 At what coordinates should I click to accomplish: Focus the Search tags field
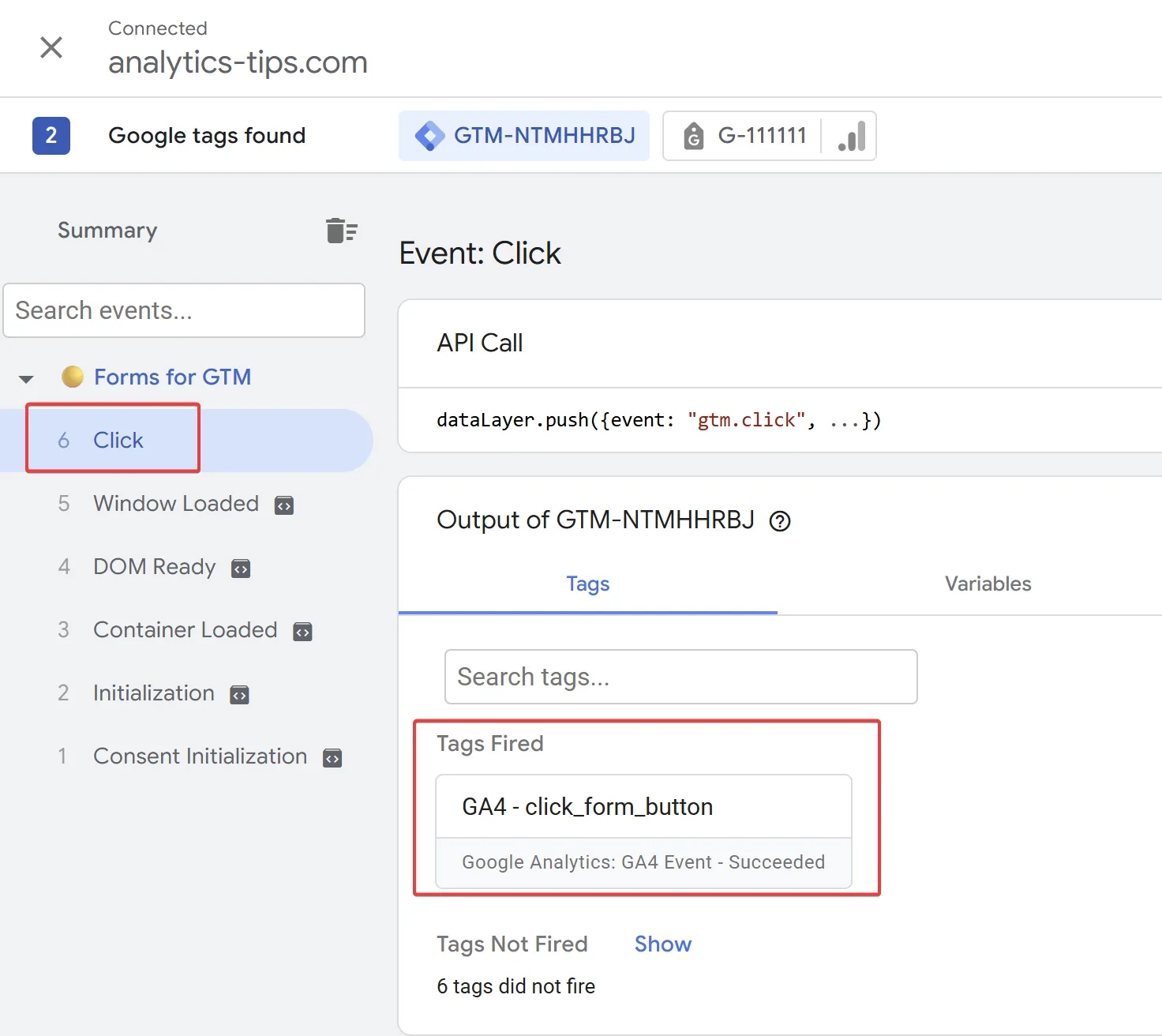(681, 677)
